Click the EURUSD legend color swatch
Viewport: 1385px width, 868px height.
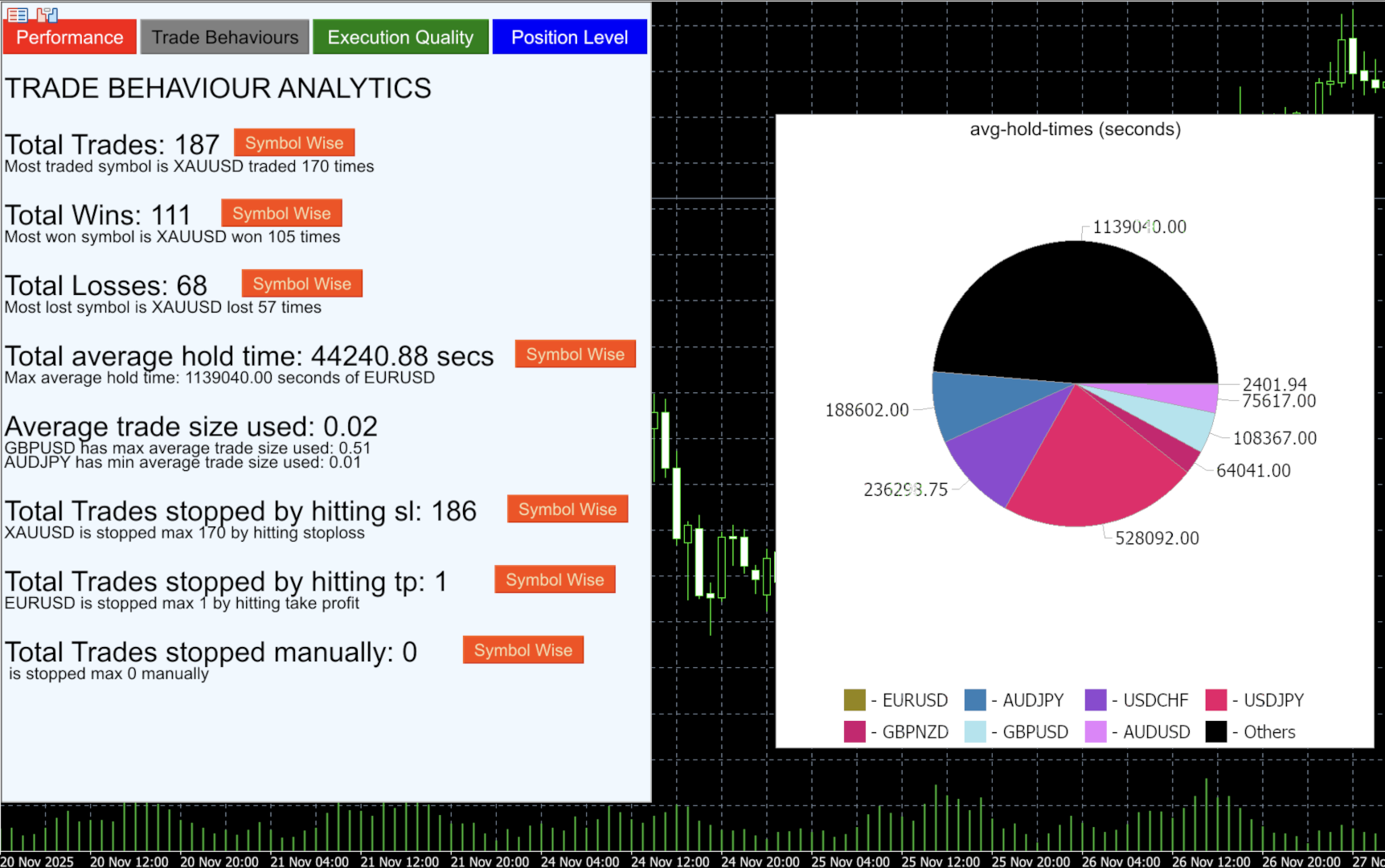click(854, 700)
